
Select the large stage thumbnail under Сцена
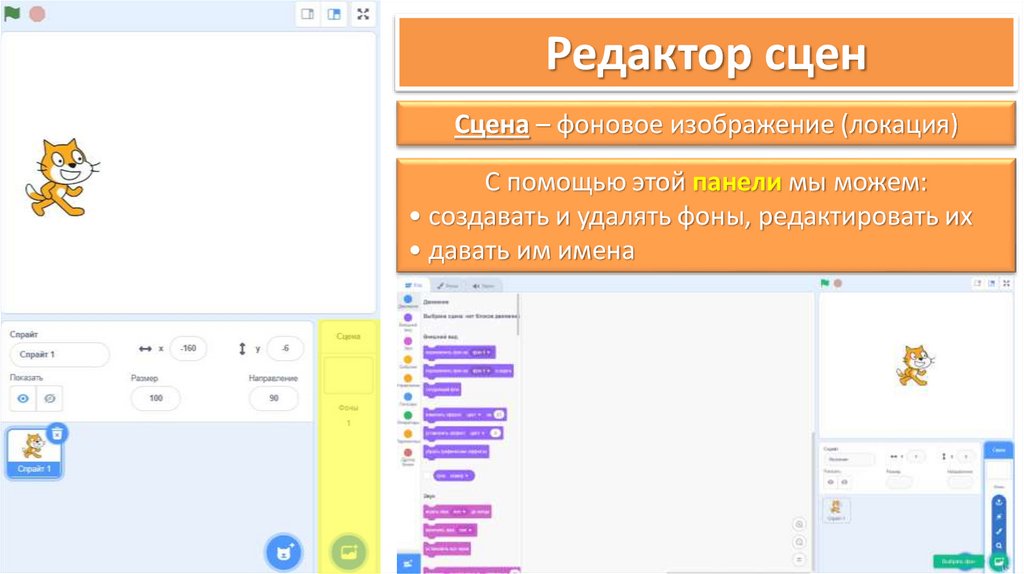pyautogui.click(x=348, y=375)
